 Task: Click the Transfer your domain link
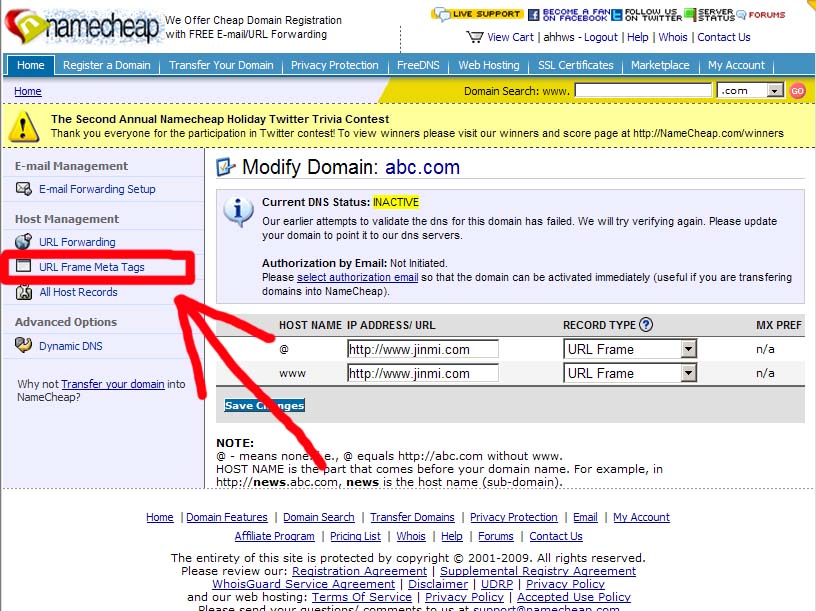pos(113,384)
